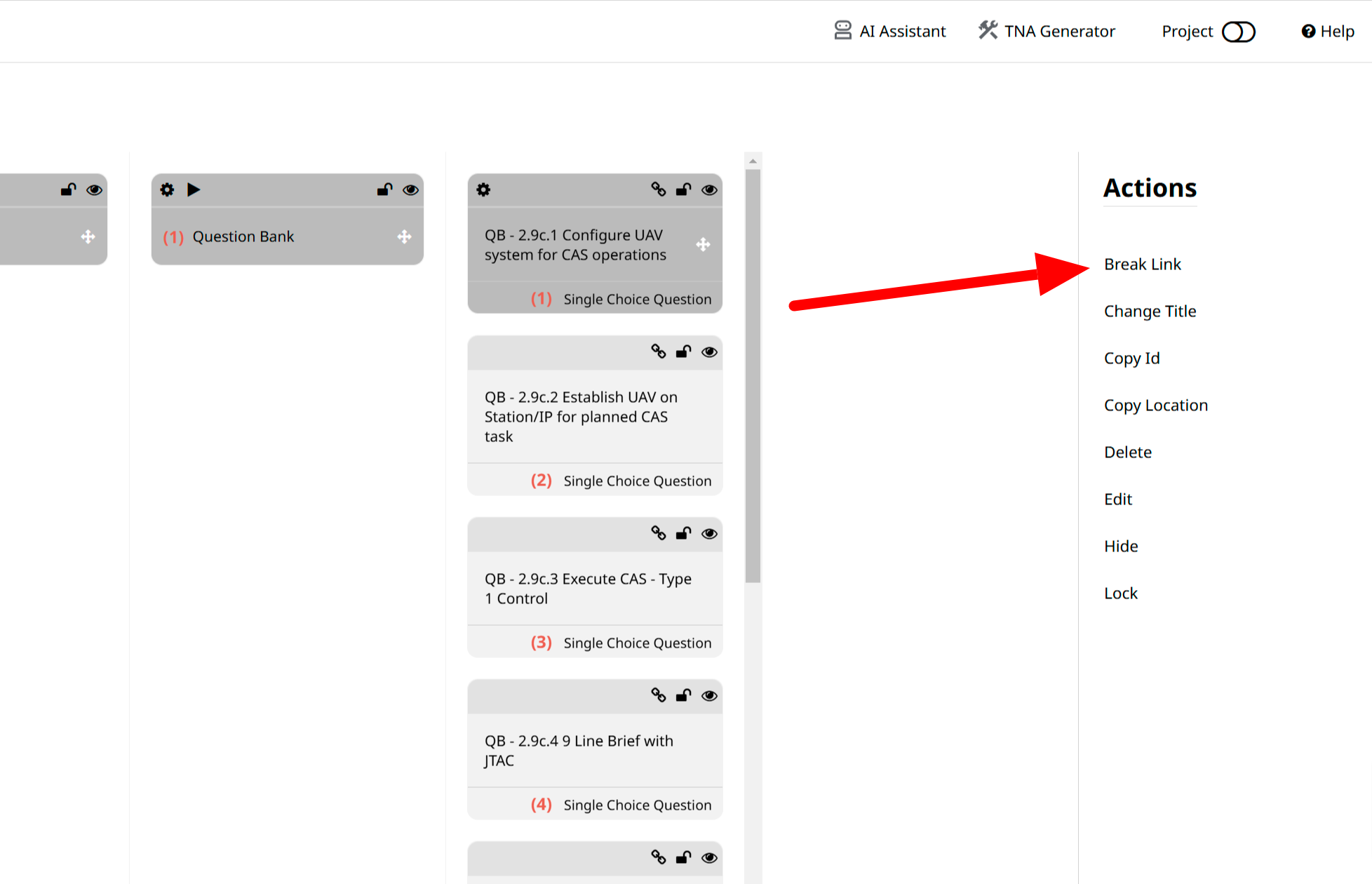Image resolution: width=1372 pixels, height=884 pixels.
Task: Click move handle on Question Bank card
Action: pyautogui.click(x=404, y=236)
